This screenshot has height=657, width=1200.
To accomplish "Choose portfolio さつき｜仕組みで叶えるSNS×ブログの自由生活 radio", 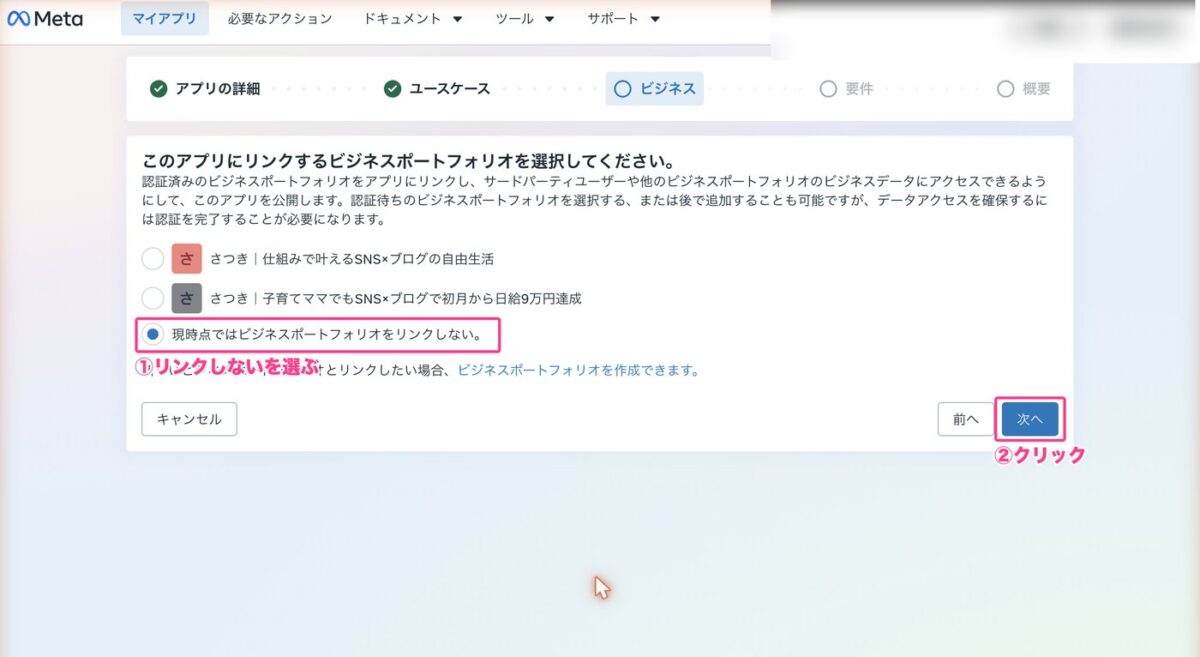I will (x=153, y=259).
